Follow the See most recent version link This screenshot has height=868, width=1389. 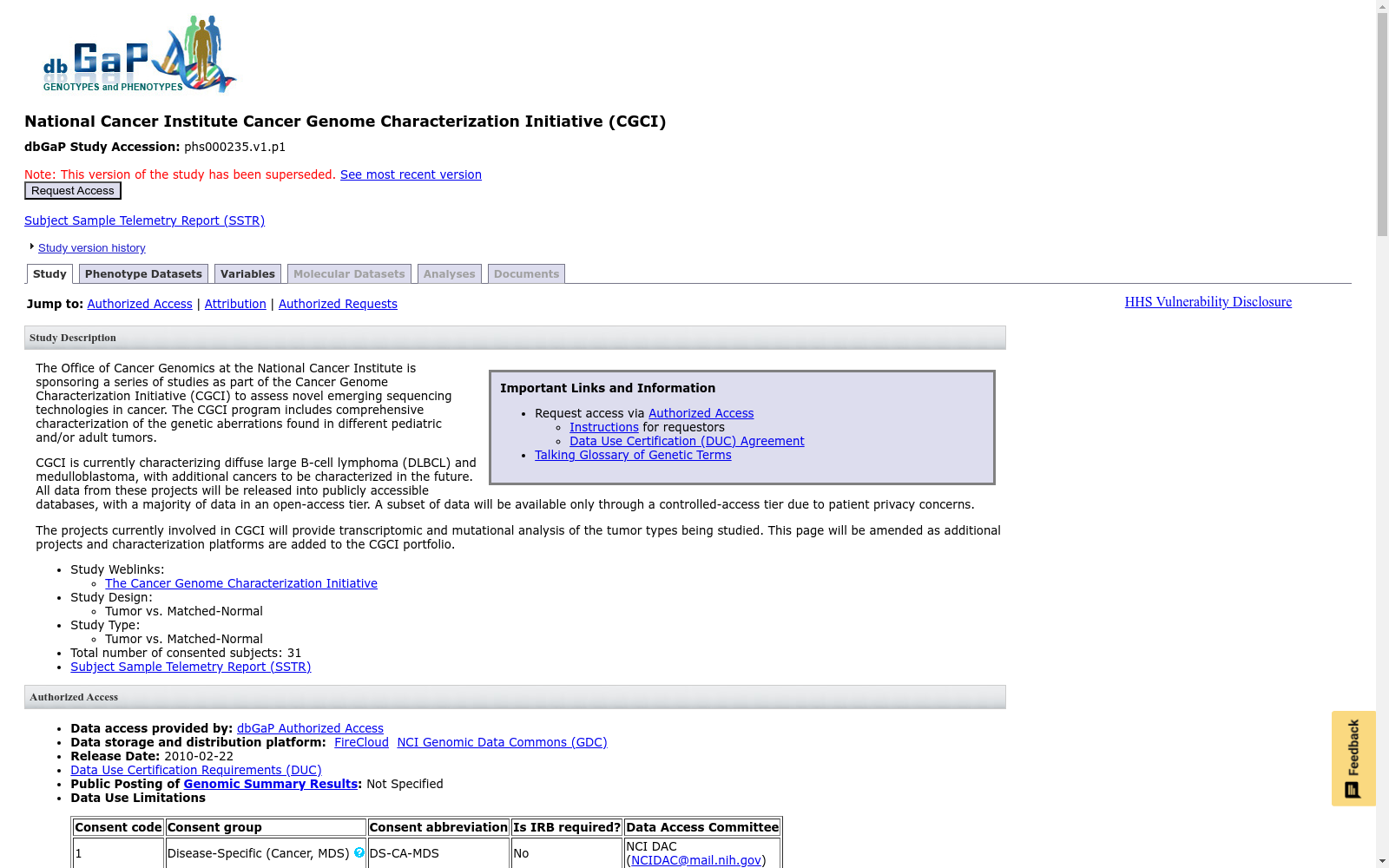tap(411, 174)
